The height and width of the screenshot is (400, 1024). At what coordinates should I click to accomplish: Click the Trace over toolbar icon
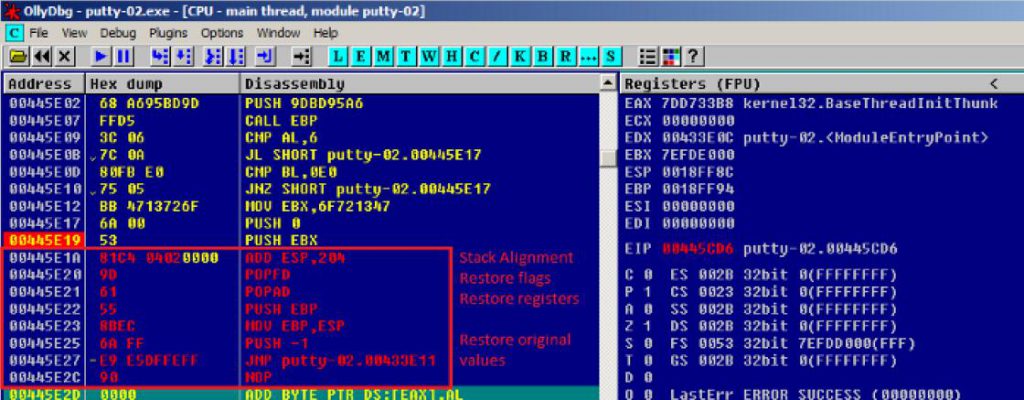(x=236, y=57)
